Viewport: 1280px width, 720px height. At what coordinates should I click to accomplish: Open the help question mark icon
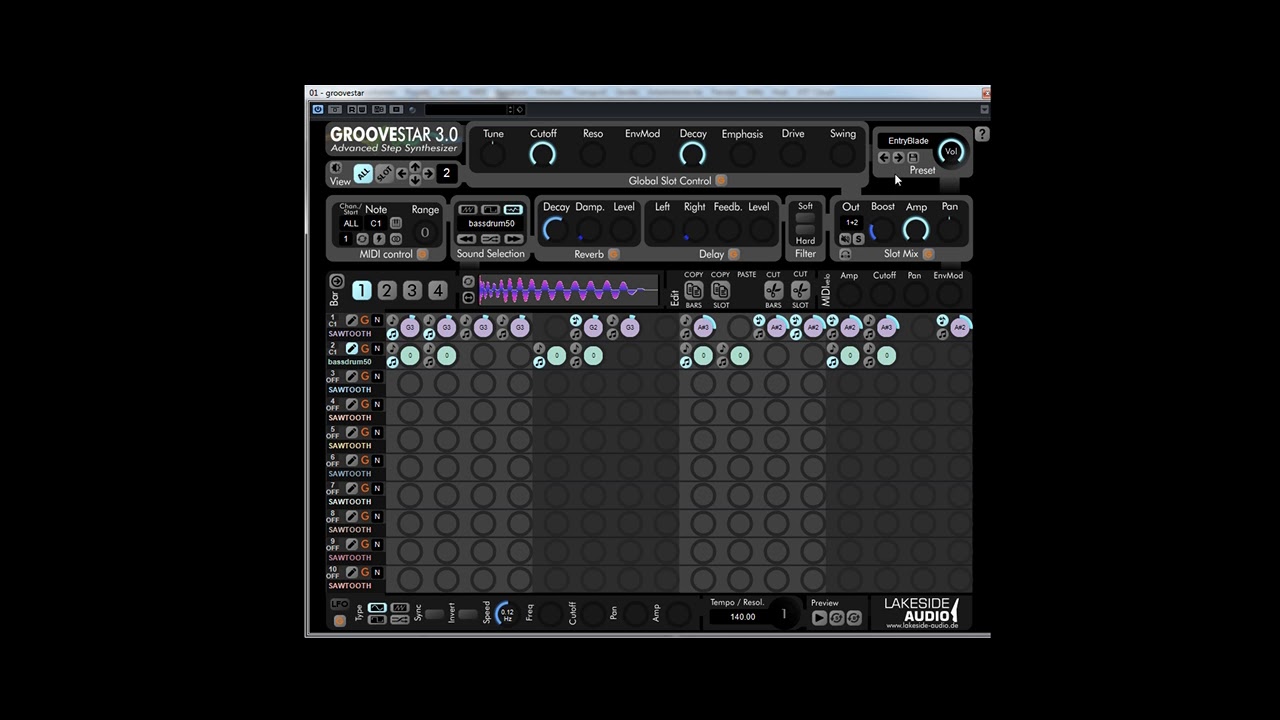point(982,134)
